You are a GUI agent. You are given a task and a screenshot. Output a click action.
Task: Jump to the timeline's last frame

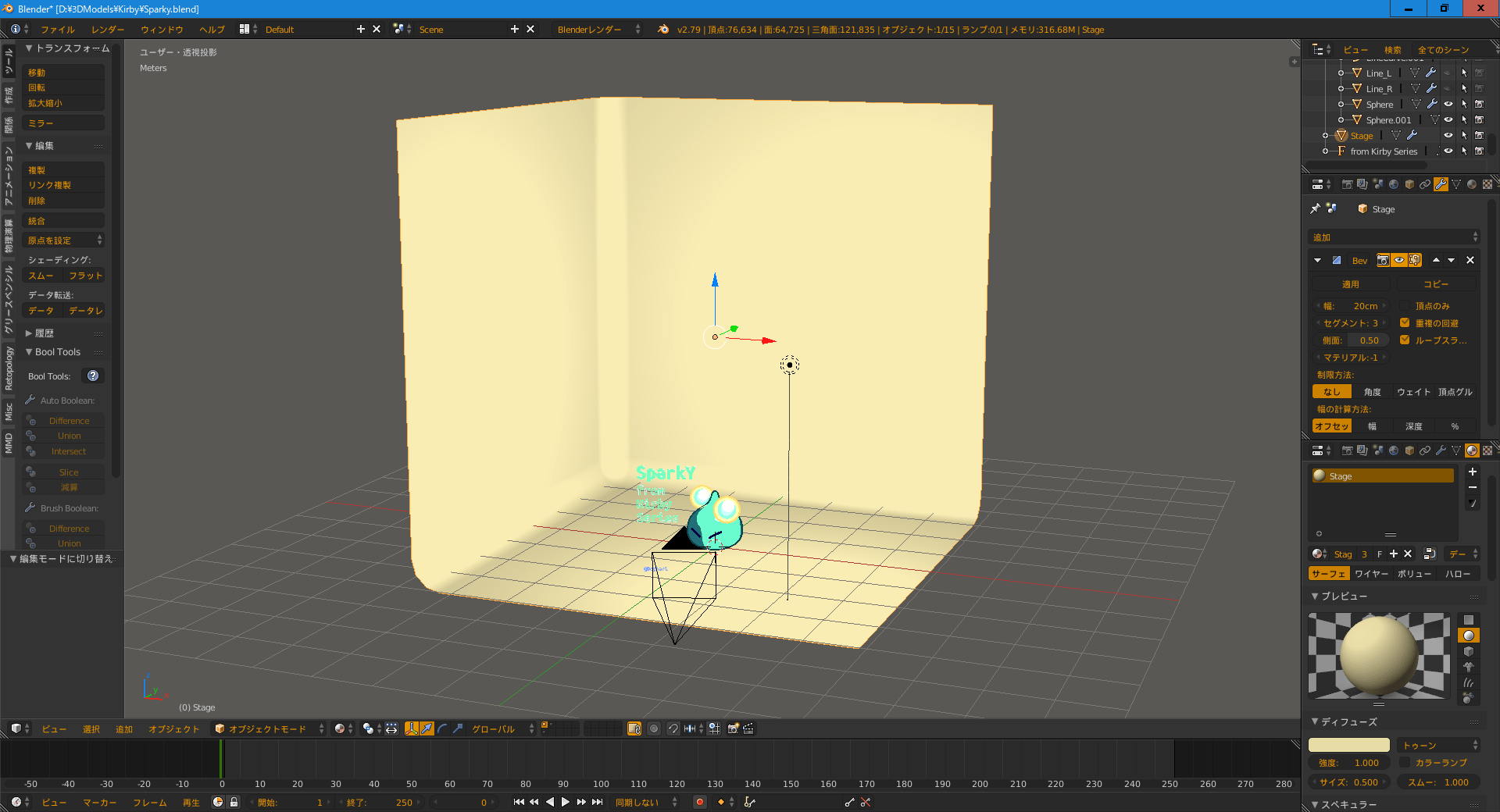[597, 802]
